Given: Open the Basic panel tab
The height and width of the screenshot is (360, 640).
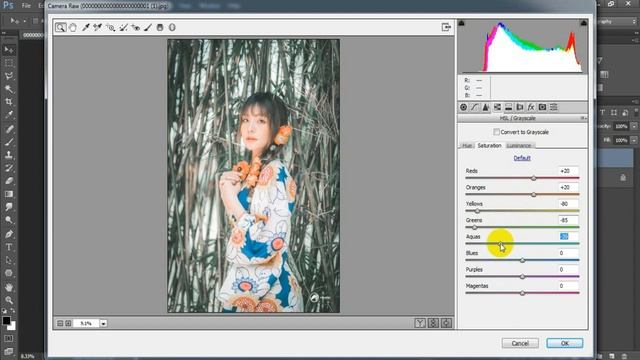Looking at the screenshot, I should coord(463,107).
